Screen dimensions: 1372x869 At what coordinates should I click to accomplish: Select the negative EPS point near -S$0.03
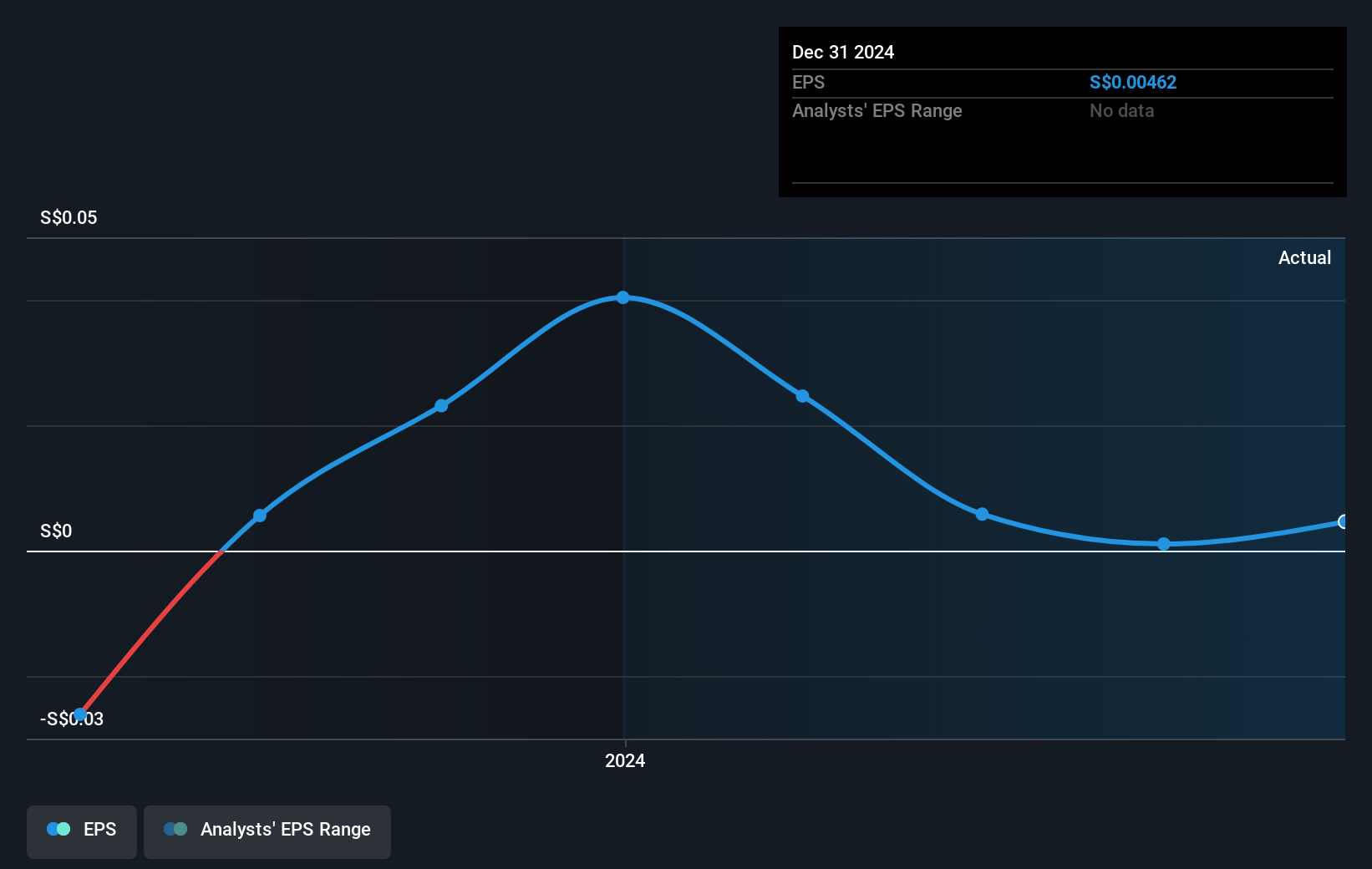80,714
